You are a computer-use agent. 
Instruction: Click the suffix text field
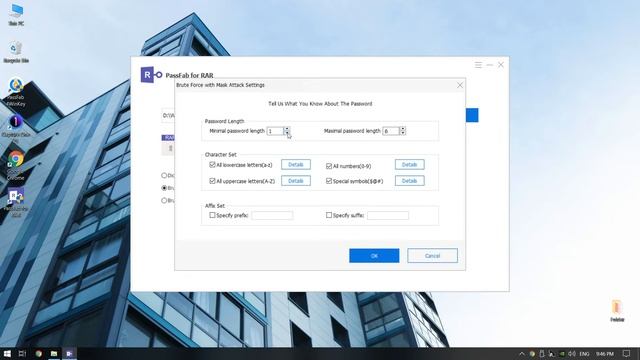coord(388,215)
